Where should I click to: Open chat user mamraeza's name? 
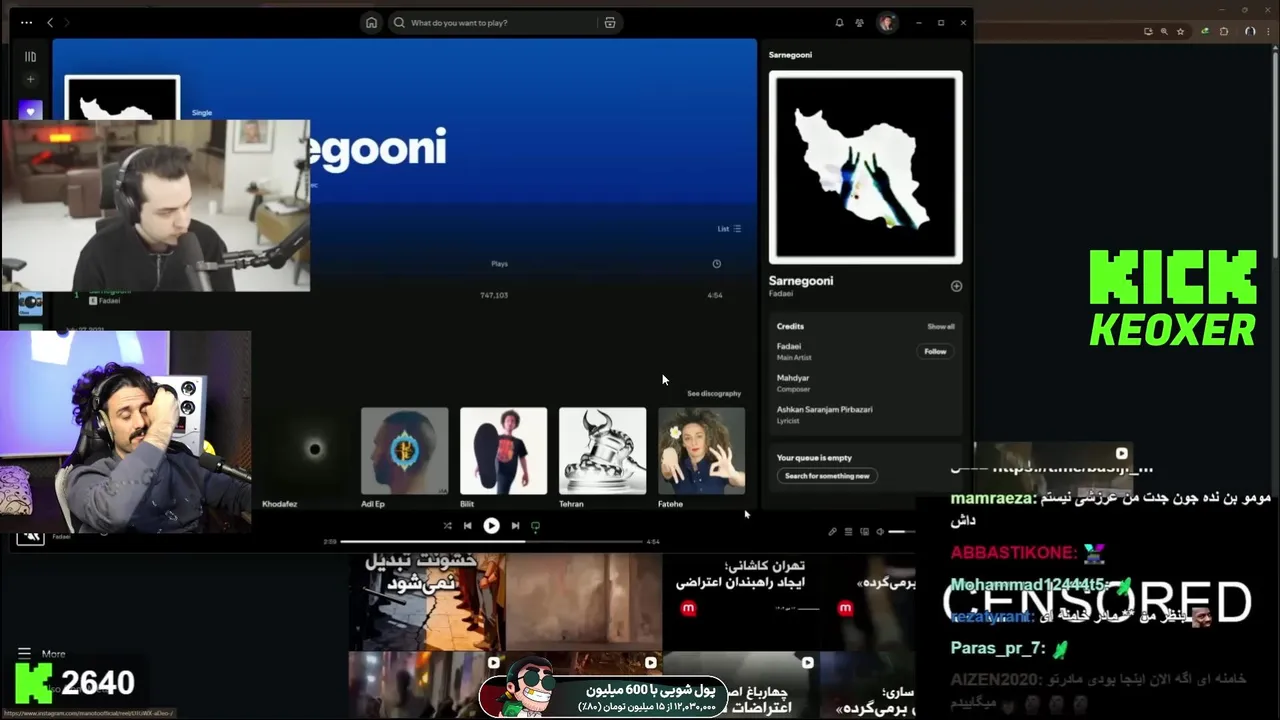[993, 498]
